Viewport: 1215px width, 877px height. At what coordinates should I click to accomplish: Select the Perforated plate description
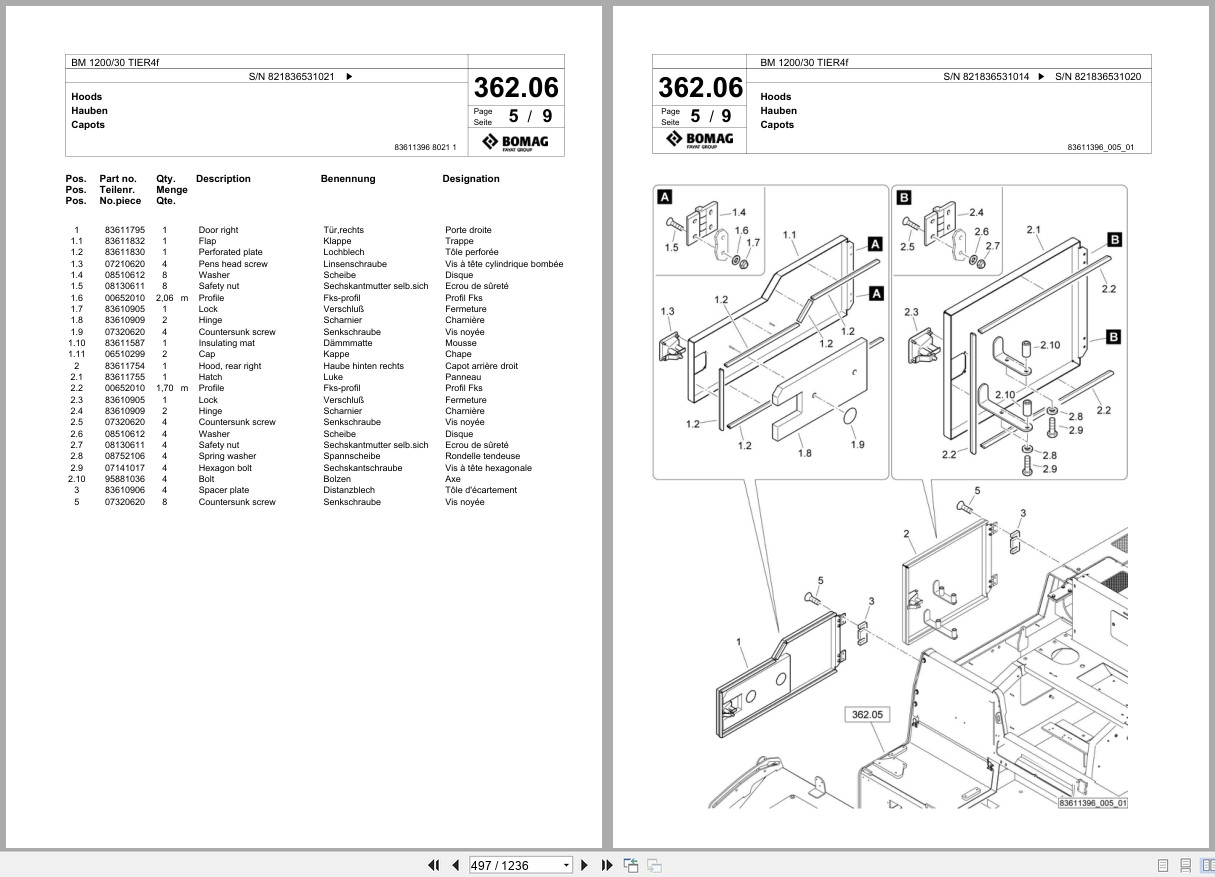[x=230, y=253]
